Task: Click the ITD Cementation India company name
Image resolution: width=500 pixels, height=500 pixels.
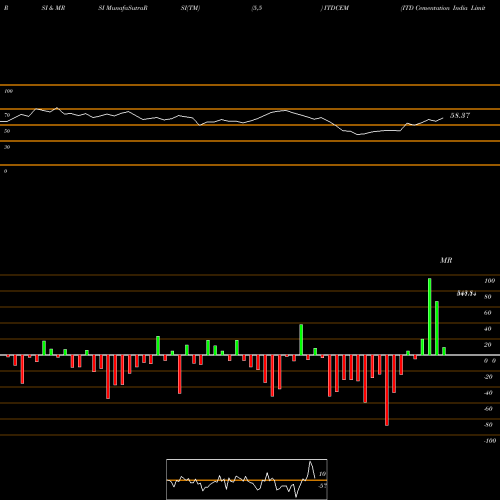Action: tap(443, 8)
